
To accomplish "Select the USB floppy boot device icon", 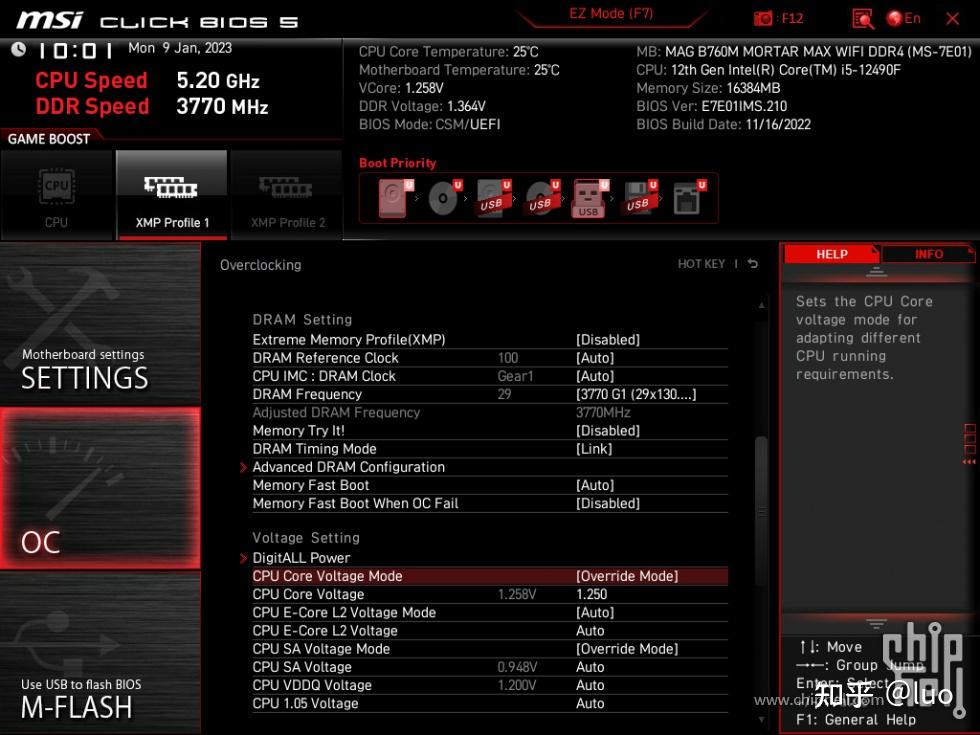I will [x=639, y=198].
